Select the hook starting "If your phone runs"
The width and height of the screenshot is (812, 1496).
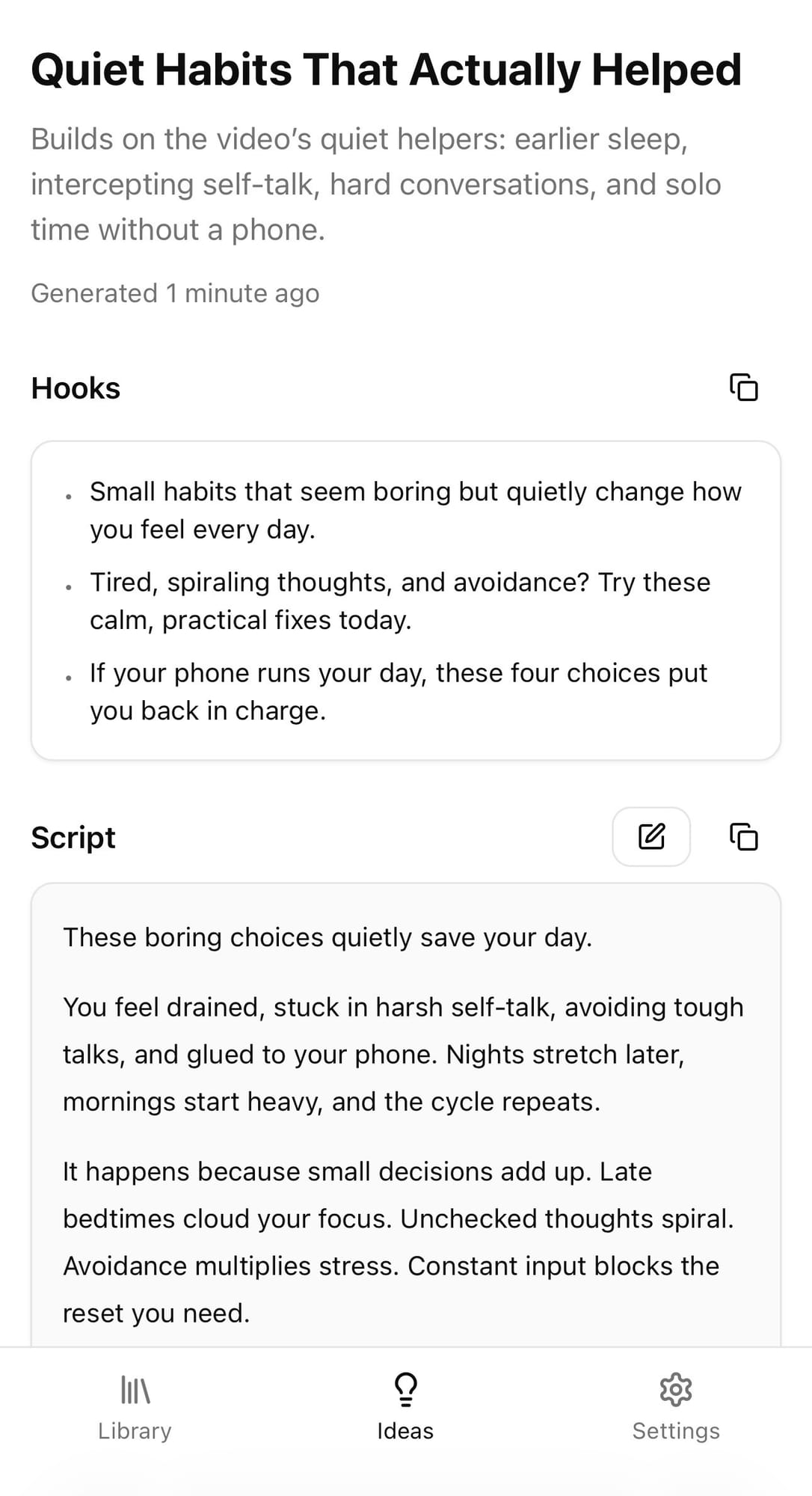pyautogui.click(x=398, y=691)
